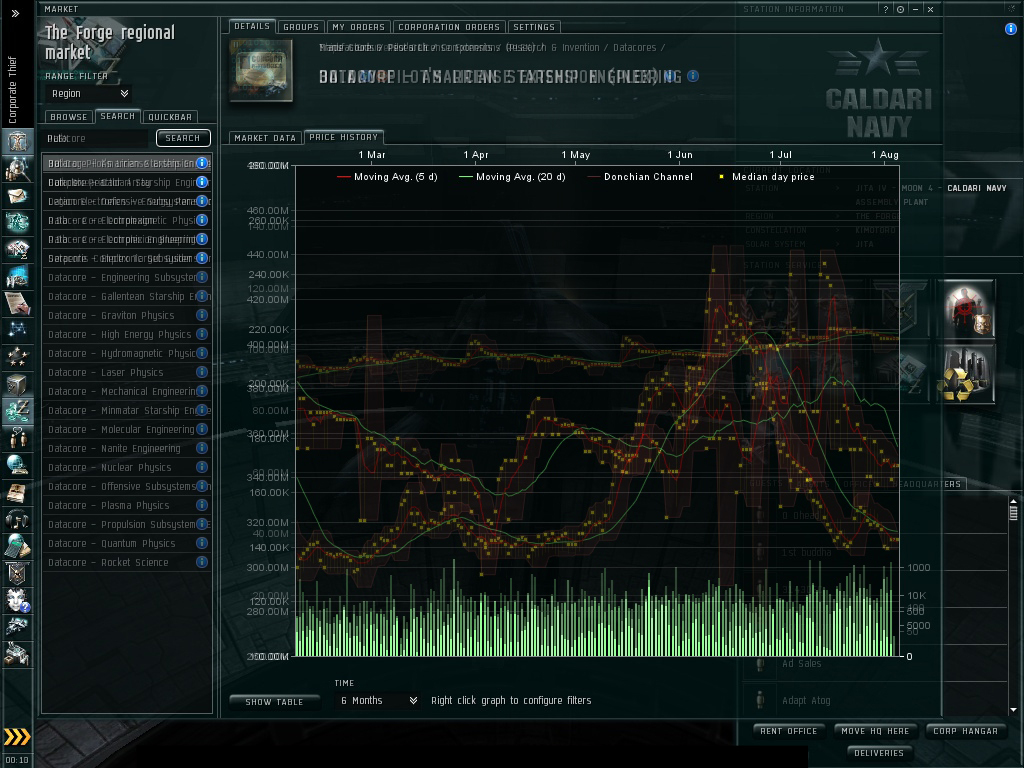Show info for Datacore - Plasma Physics
1024x768 pixels.
click(x=202, y=505)
